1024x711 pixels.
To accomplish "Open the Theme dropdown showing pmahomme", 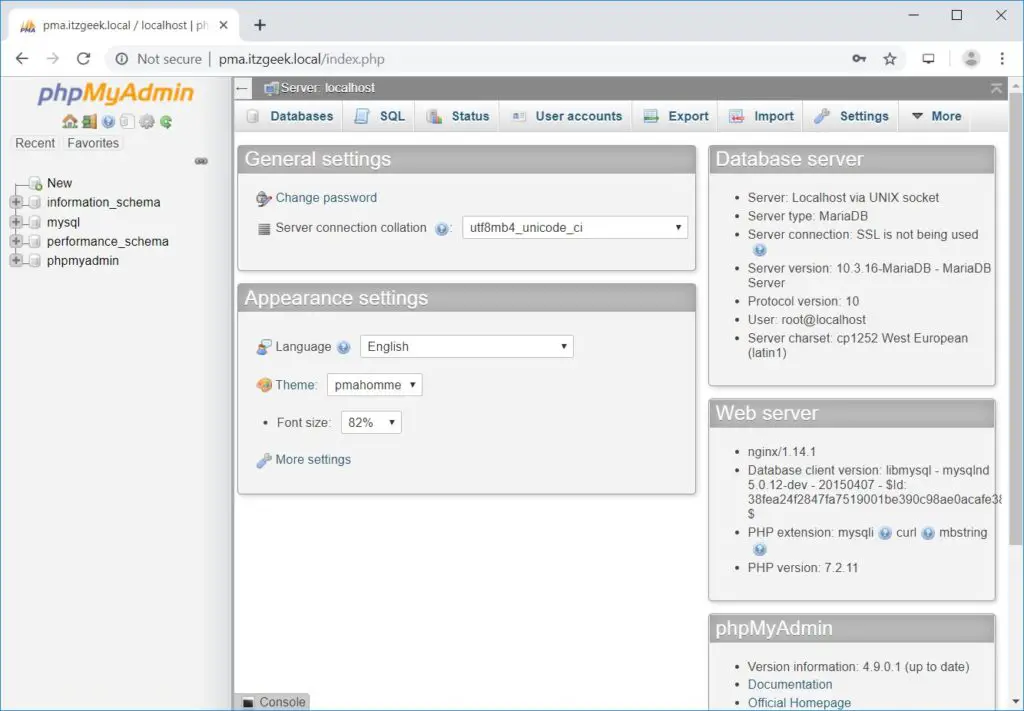I will pos(374,385).
